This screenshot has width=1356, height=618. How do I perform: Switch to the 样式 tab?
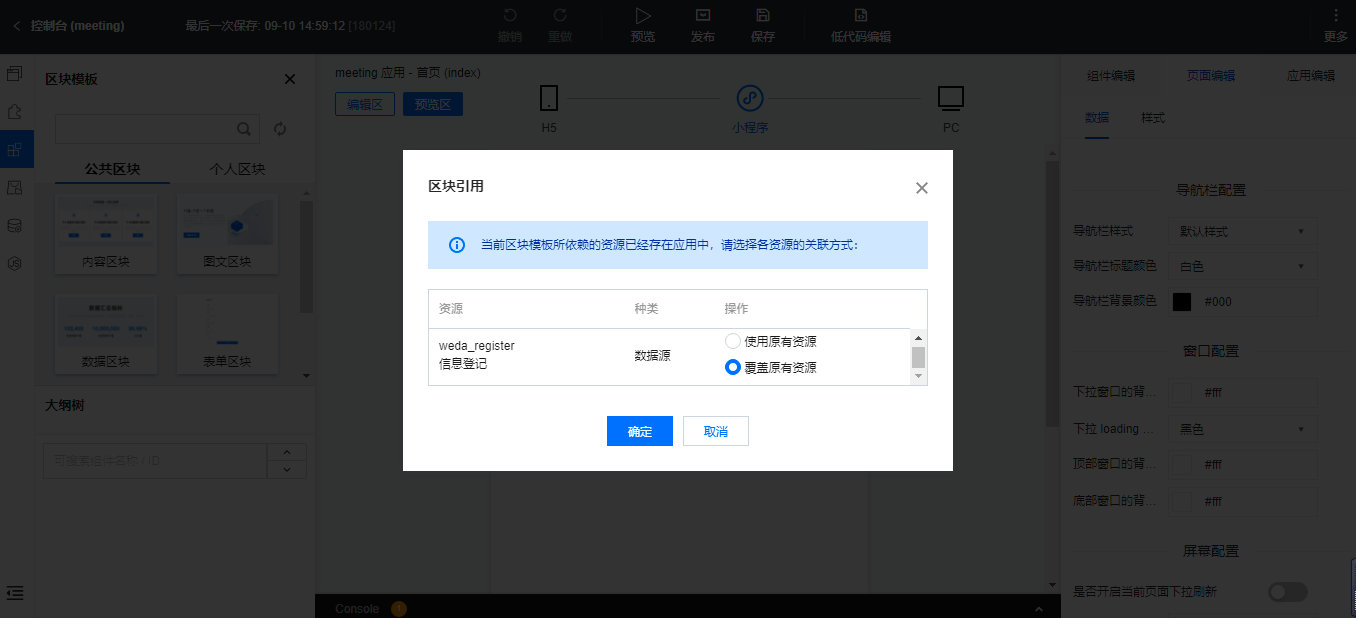[x=1152, y=117]
